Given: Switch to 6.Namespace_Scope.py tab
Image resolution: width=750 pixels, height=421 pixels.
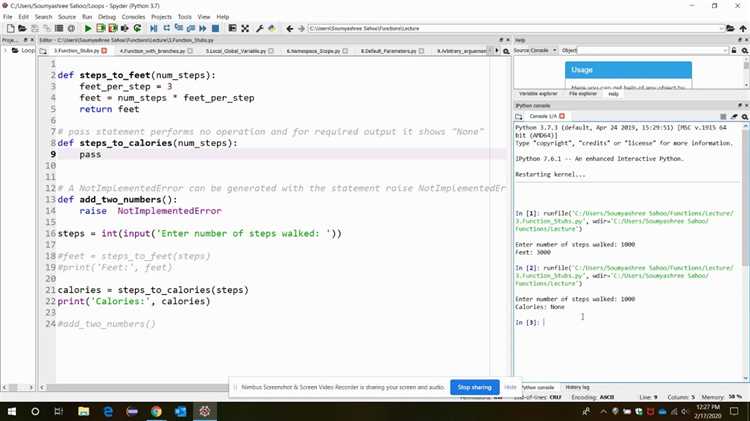Looking at the screenshot, I should 313,51.
